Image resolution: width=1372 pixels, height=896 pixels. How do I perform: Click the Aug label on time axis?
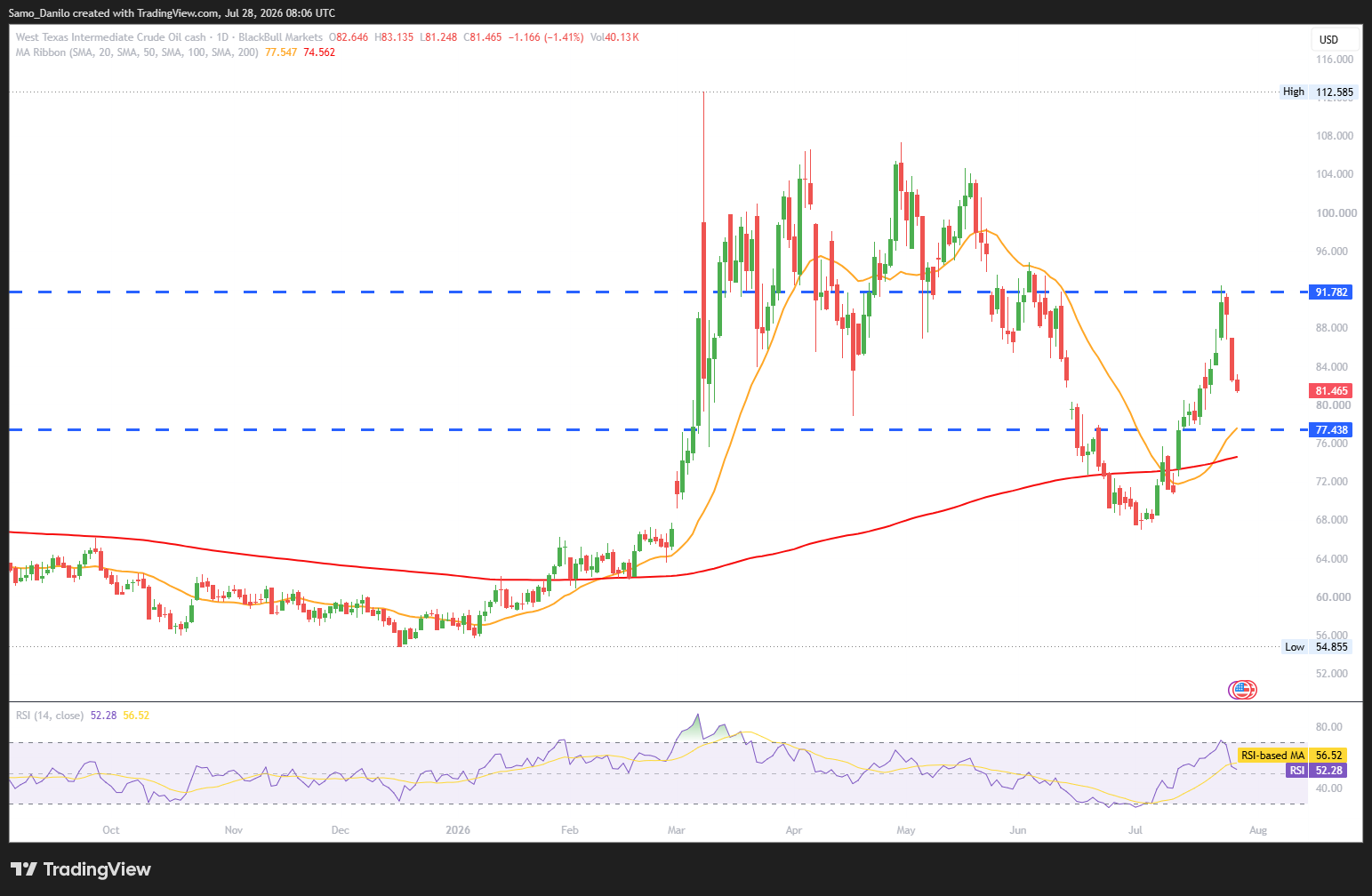1258,830
